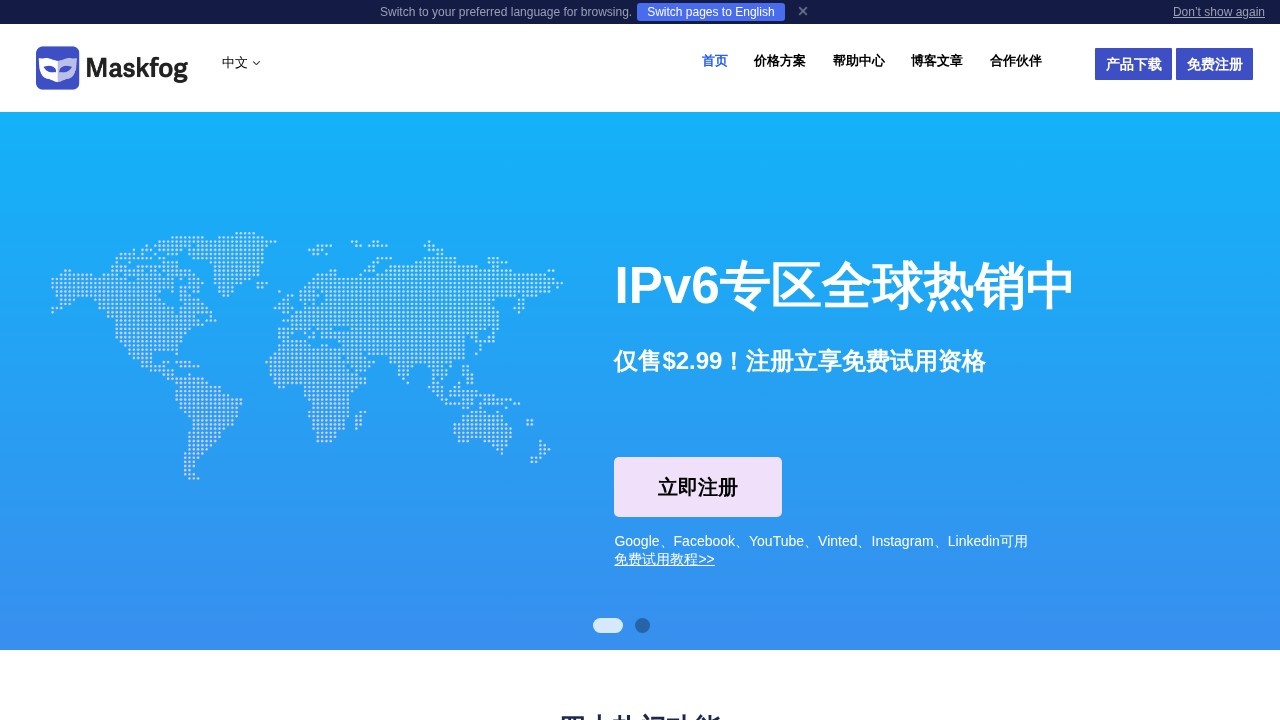Open the 中文 language dropdown
The height and width of the screenshot is (720, 1280).
pyautogui.click(x=240, y=62)
